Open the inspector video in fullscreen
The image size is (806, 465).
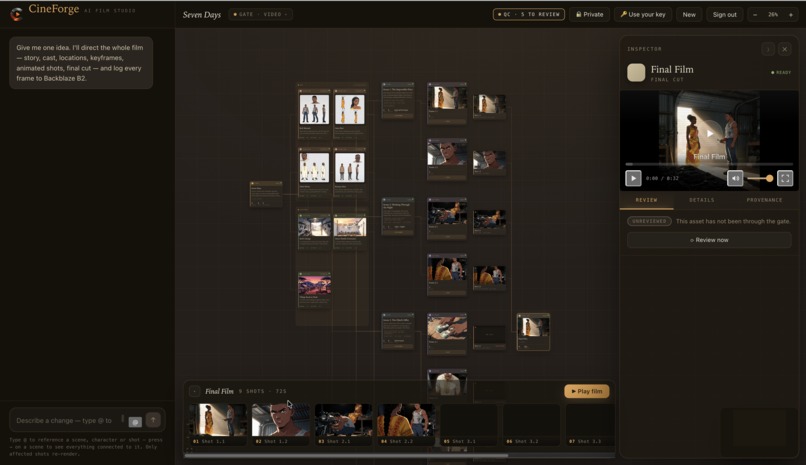click(785, 178)
